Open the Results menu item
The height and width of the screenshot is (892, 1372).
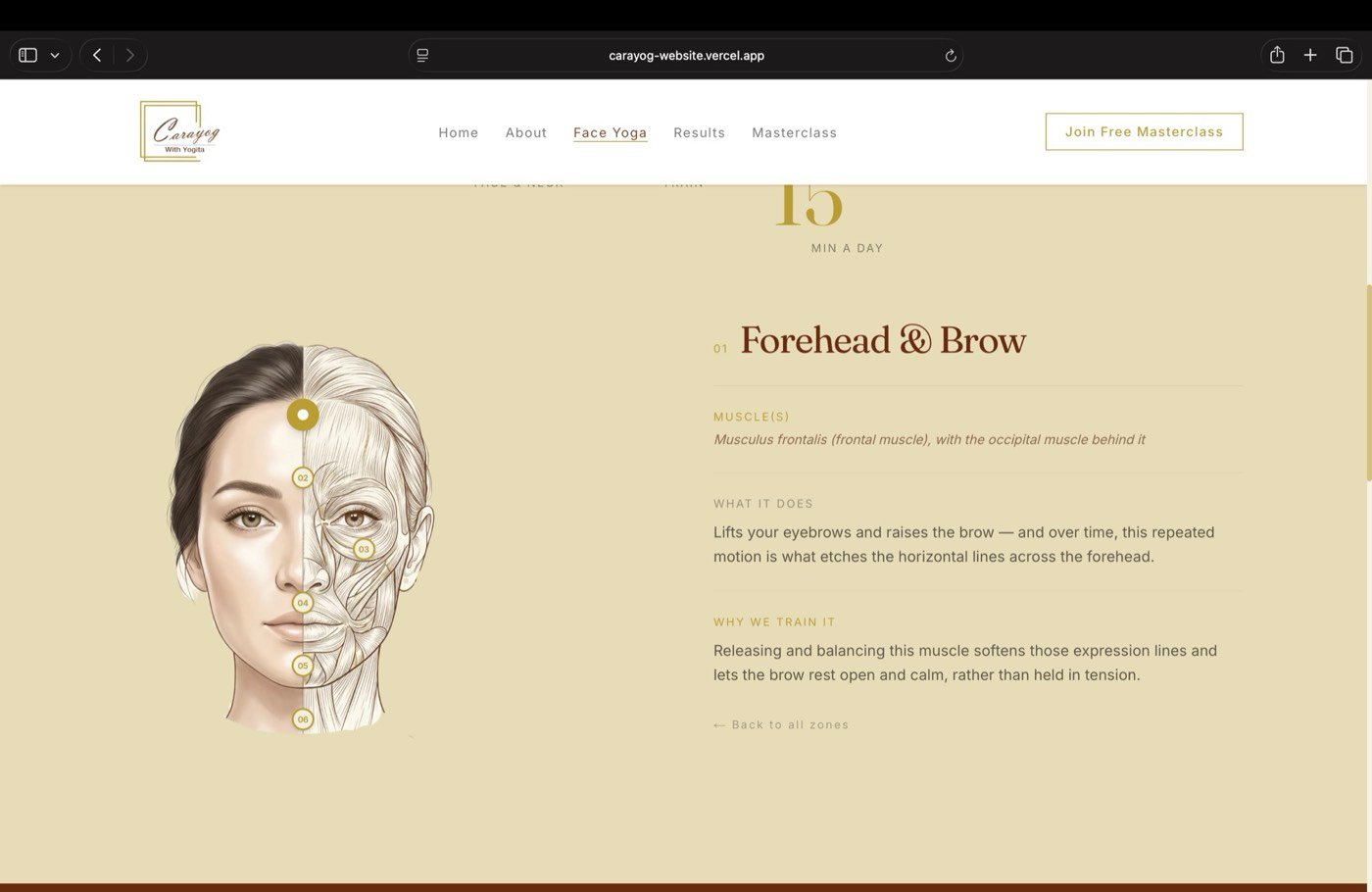point(699,132)
